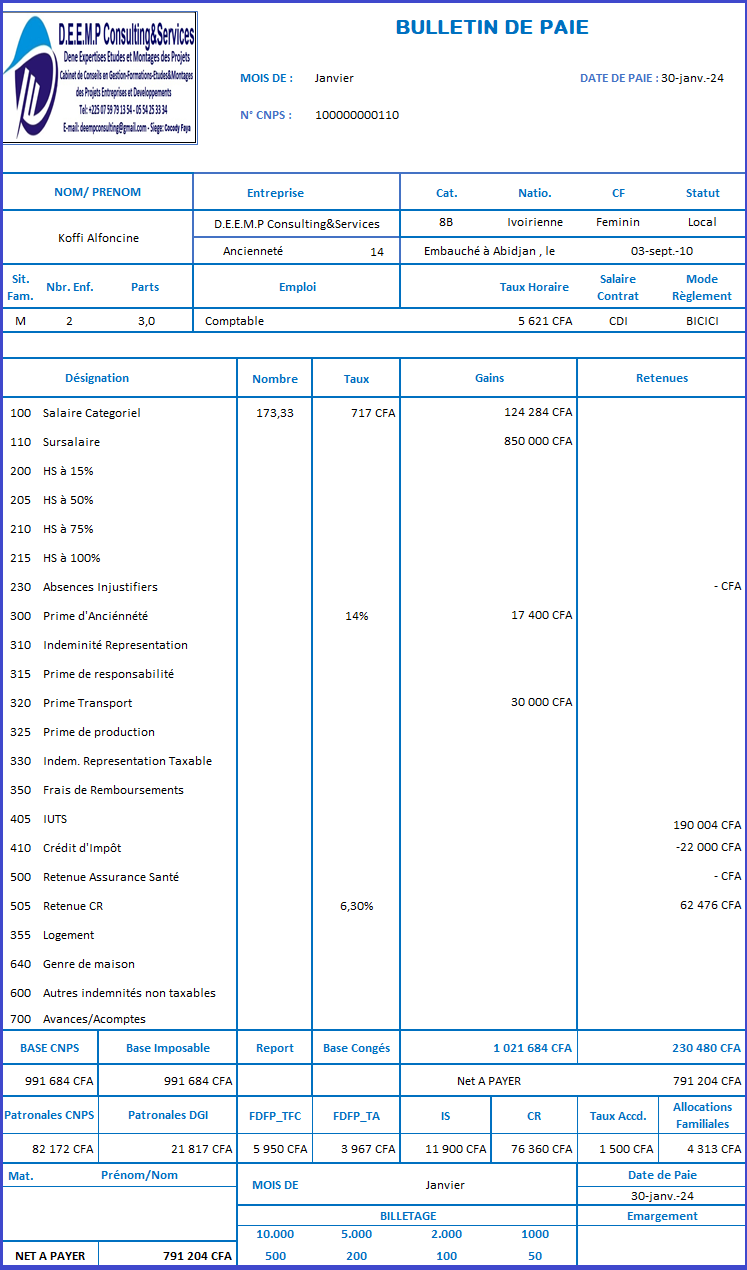Click the hire date 03-sept.-10
747x1270 pixels.
pyautogui.click(x=662, y=252)
